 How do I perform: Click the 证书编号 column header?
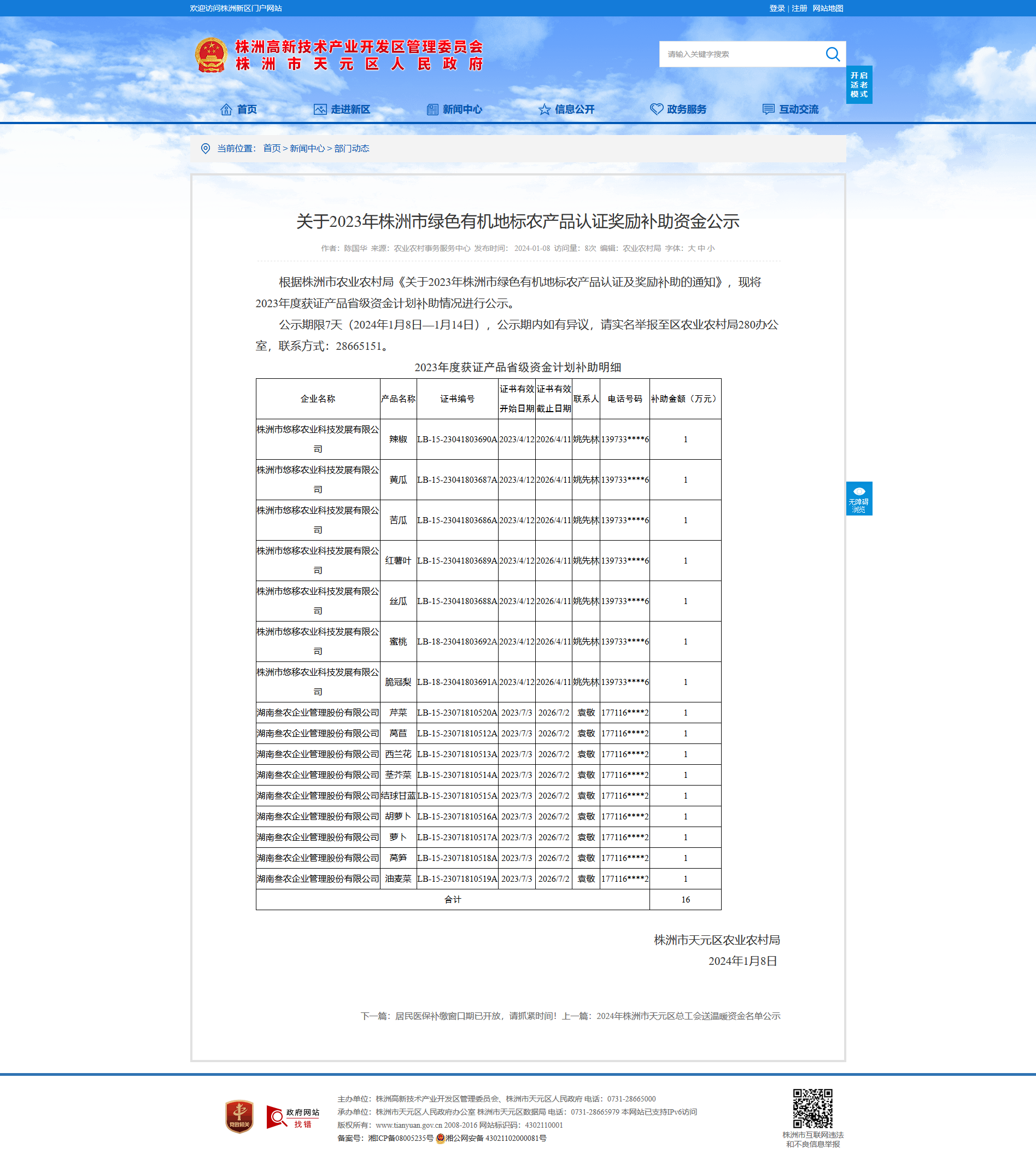tap(457, 399)
